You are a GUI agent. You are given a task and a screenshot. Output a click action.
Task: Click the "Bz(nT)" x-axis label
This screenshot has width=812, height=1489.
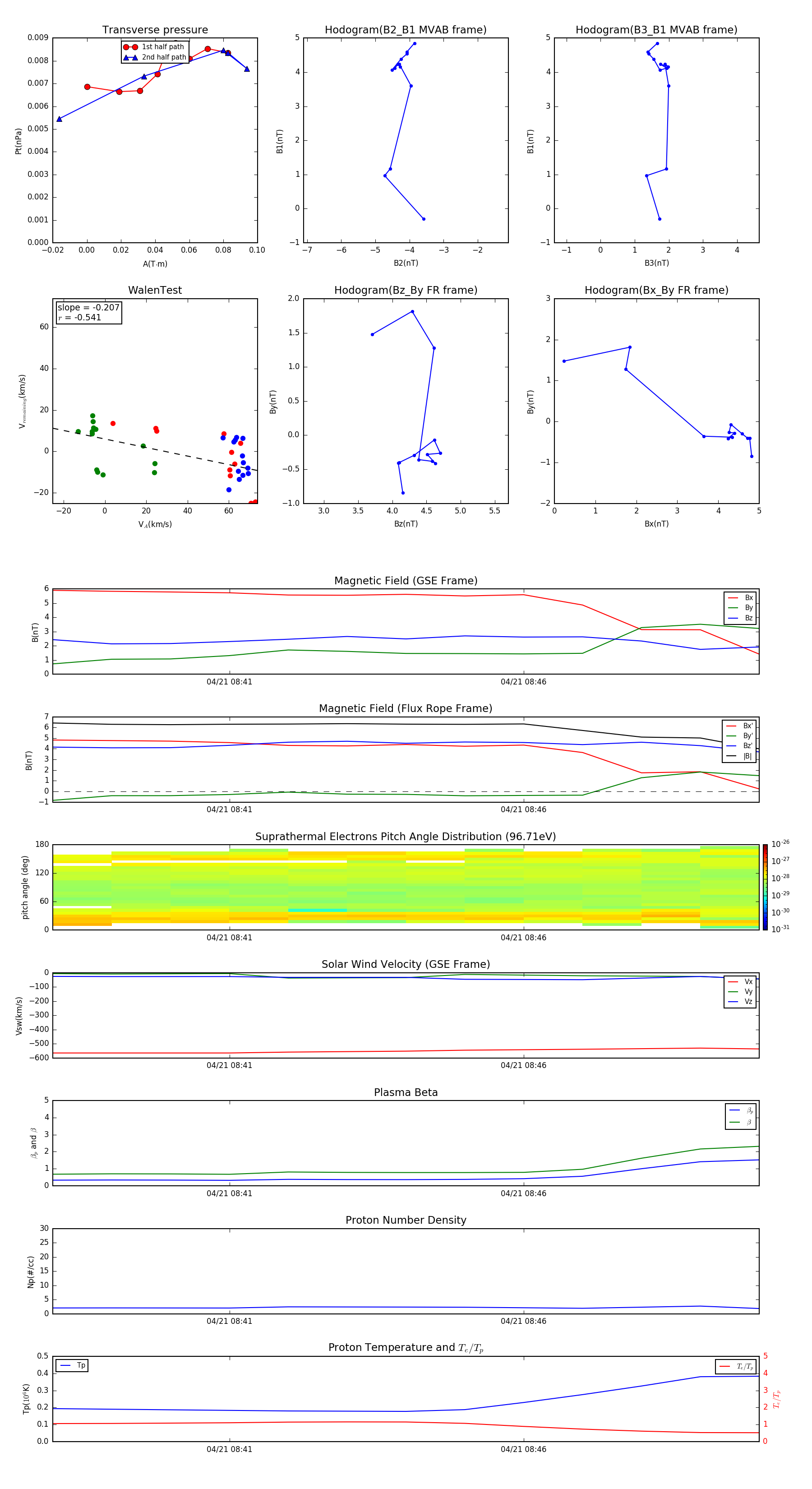click(406, 524)
